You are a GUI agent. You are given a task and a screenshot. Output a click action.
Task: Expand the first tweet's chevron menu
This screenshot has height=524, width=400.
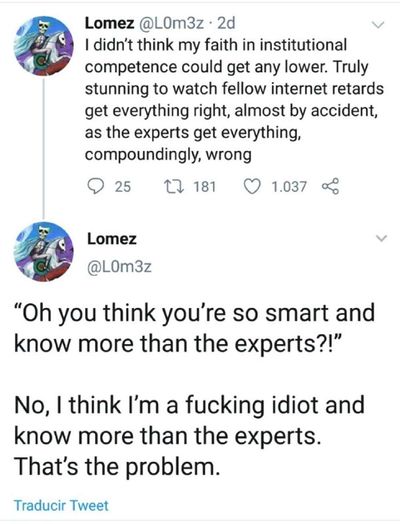(378, 25)
